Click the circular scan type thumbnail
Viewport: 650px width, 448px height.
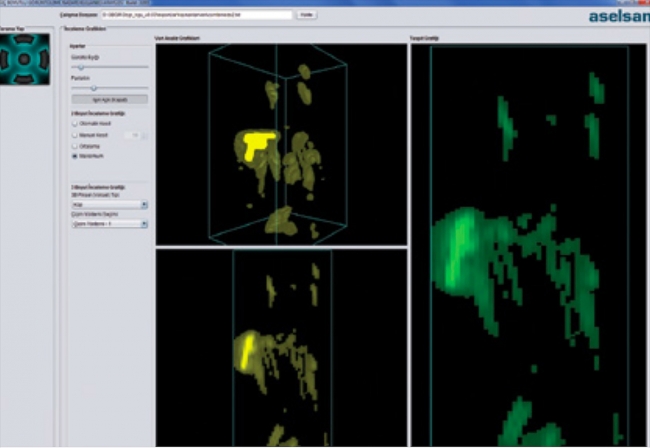click(x=26, y=58)
